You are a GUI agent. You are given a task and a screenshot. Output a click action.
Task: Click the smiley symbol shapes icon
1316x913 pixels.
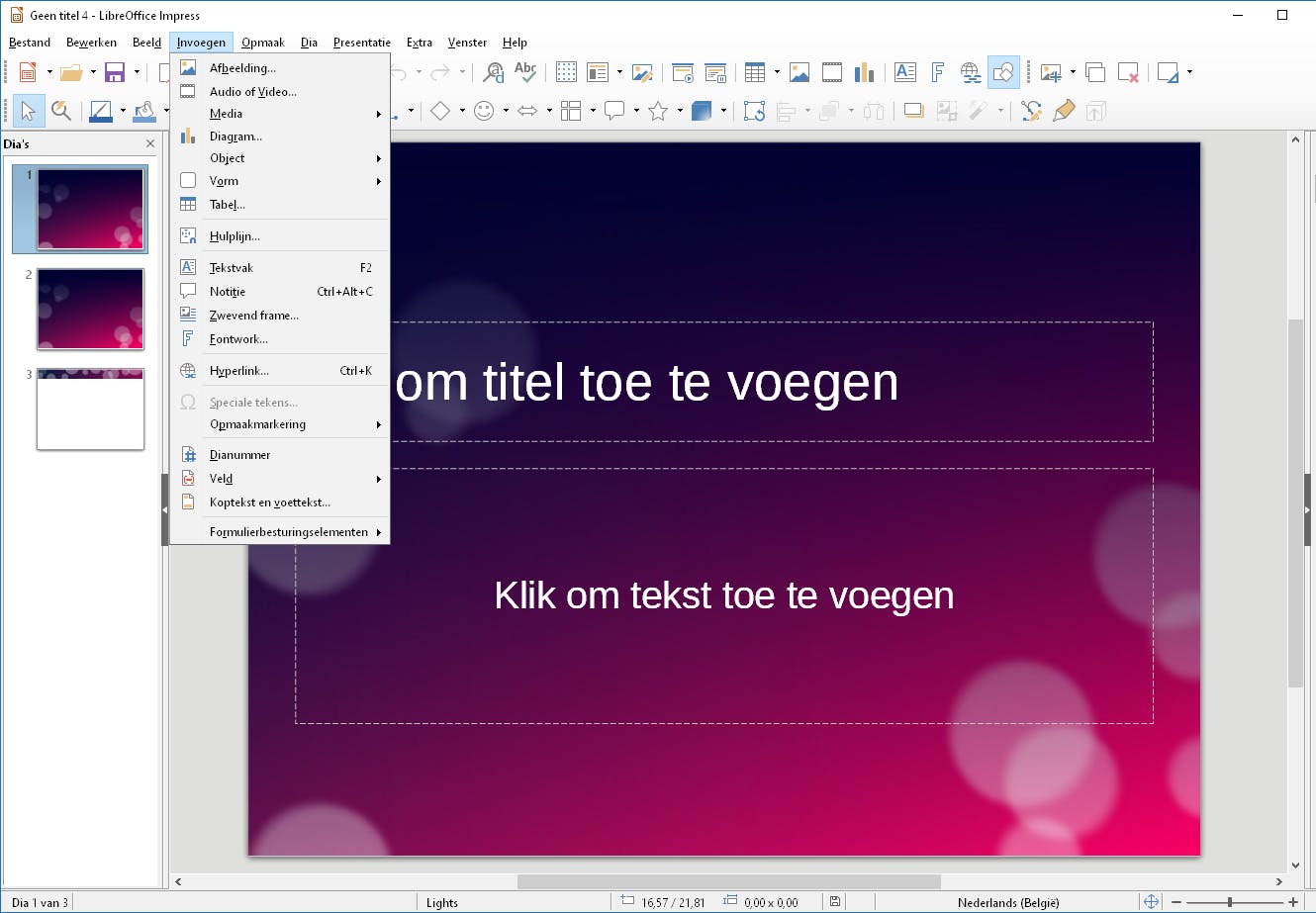click(x=484, y=111)
